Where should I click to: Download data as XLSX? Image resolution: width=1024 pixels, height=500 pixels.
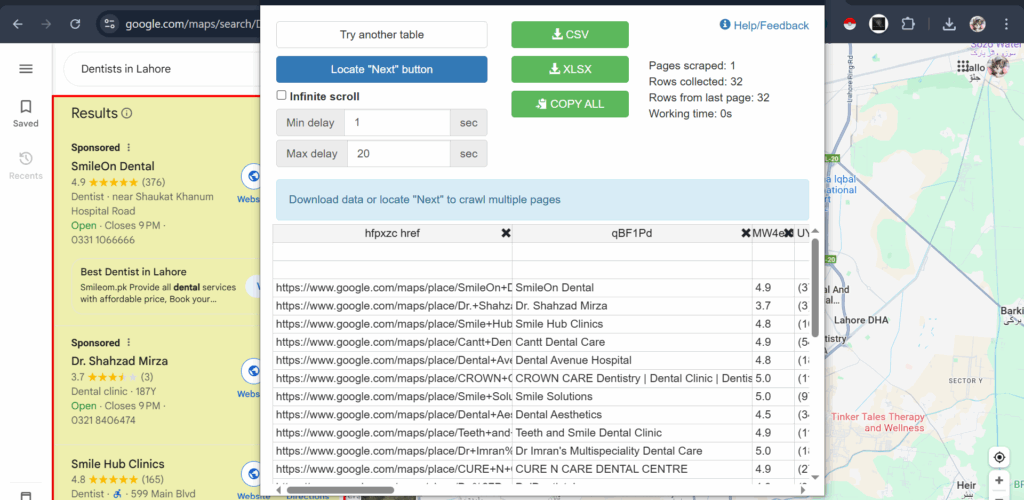(x=569, y=69)
